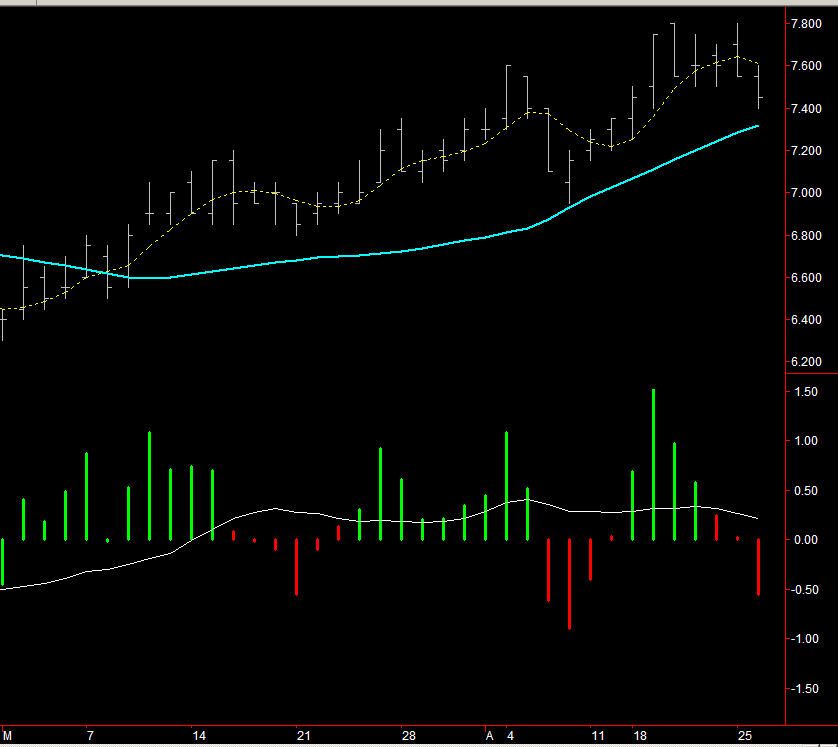The image size is (838, 747).
Task: Select the -1.00 indicator axis label
Action: 805,639
